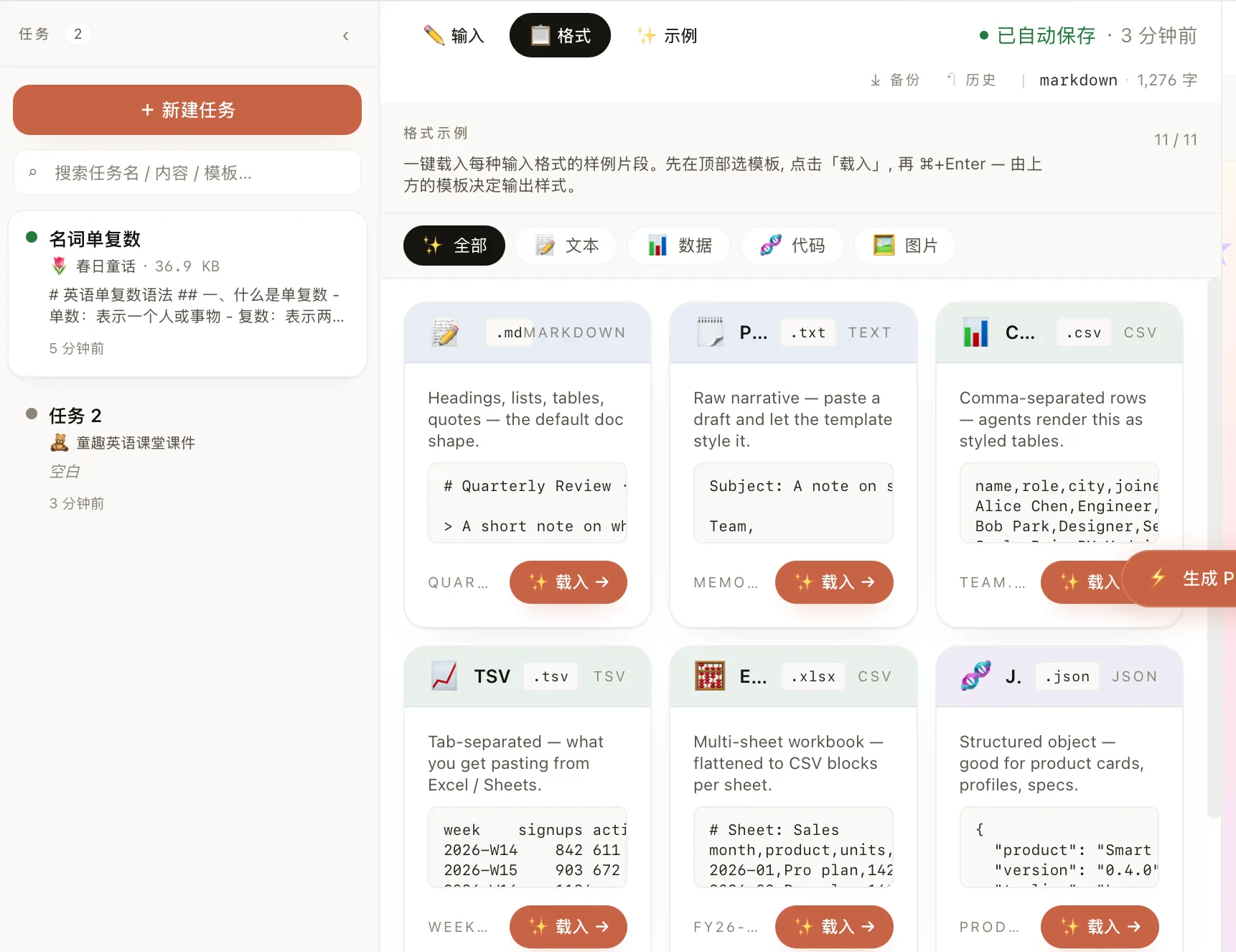This screenshot has width=1236, height=952.
Task: Click the DNA icon on 代码 filter
Action: pos(771,246)
